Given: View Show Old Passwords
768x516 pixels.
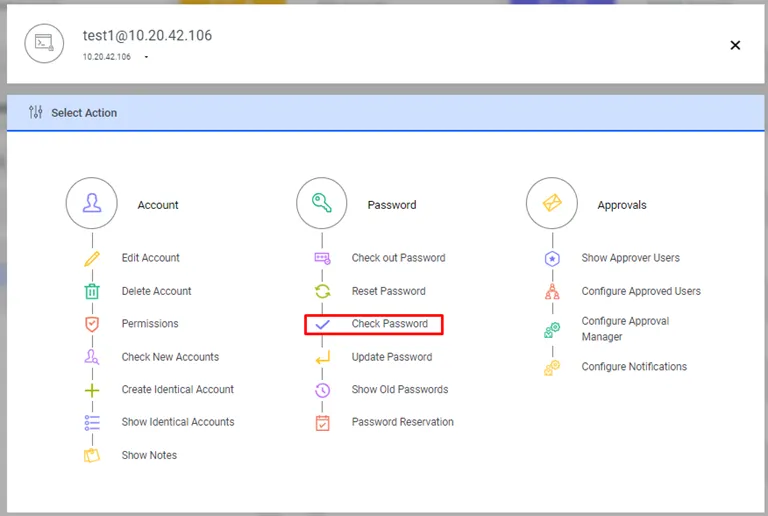Looking at the screenshot, I should click(400, 389).
